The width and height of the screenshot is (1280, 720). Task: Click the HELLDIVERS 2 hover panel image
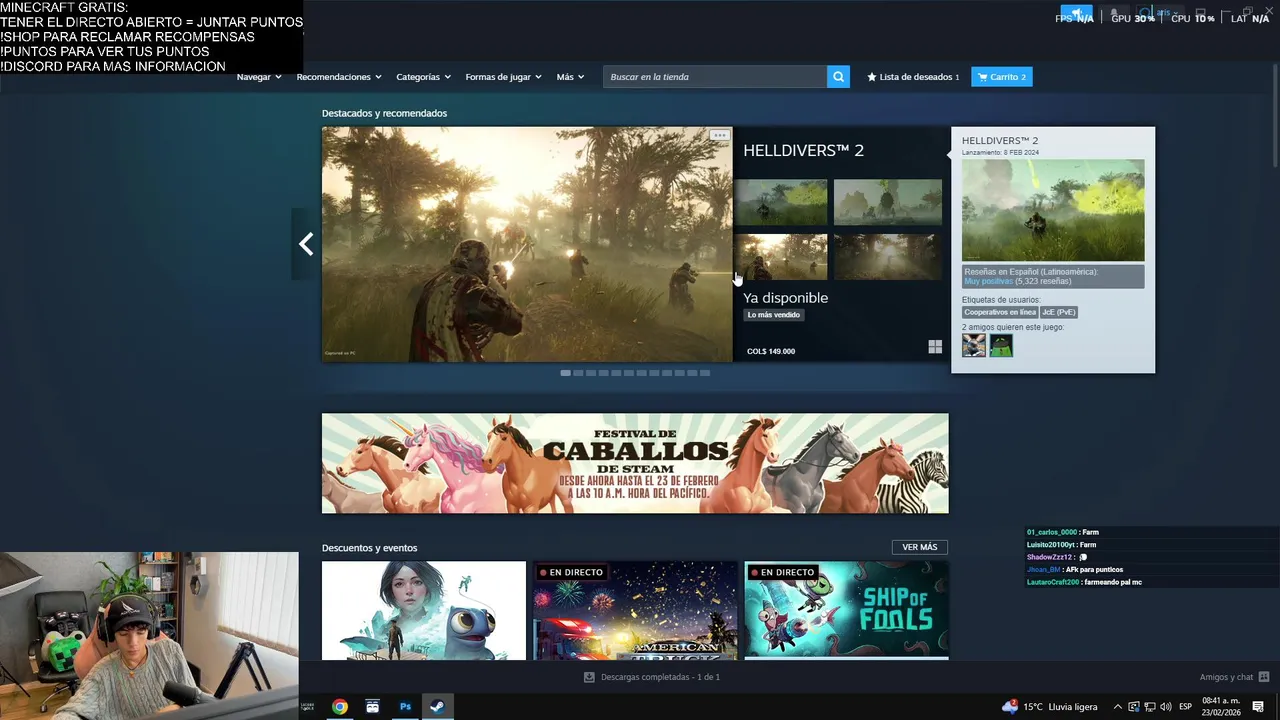click(1053, 211)
